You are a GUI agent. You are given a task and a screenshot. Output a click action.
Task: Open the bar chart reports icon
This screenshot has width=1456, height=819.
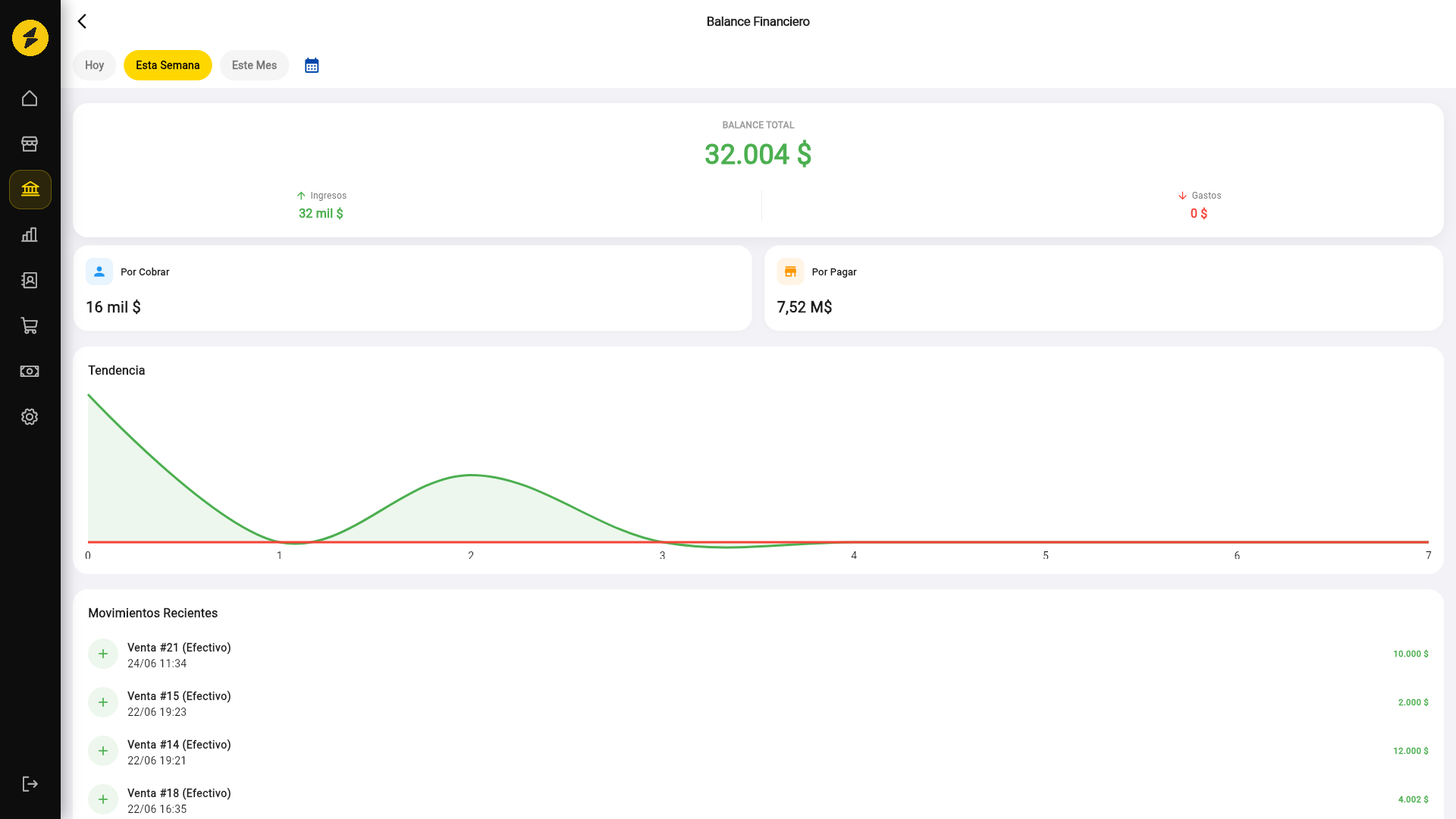click(x=30, y=235)
